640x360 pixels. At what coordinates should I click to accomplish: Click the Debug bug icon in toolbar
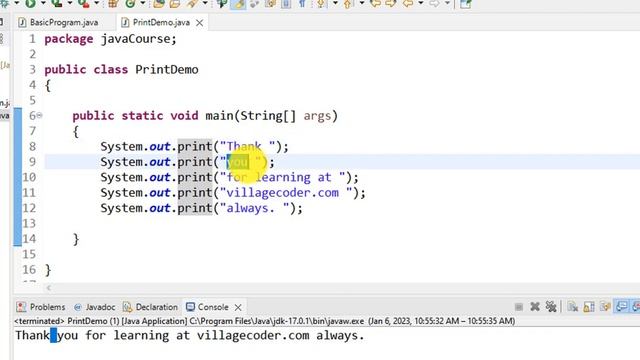point(4,4)
